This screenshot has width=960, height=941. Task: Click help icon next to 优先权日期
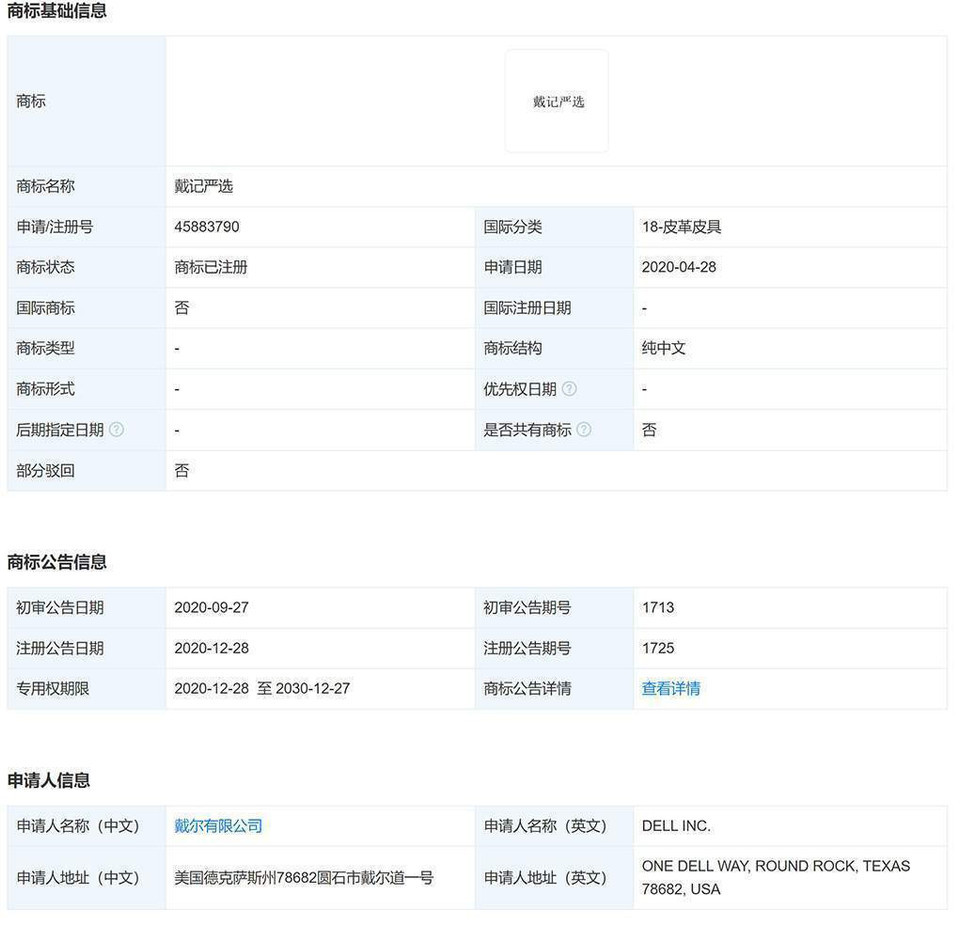point(569,389)
